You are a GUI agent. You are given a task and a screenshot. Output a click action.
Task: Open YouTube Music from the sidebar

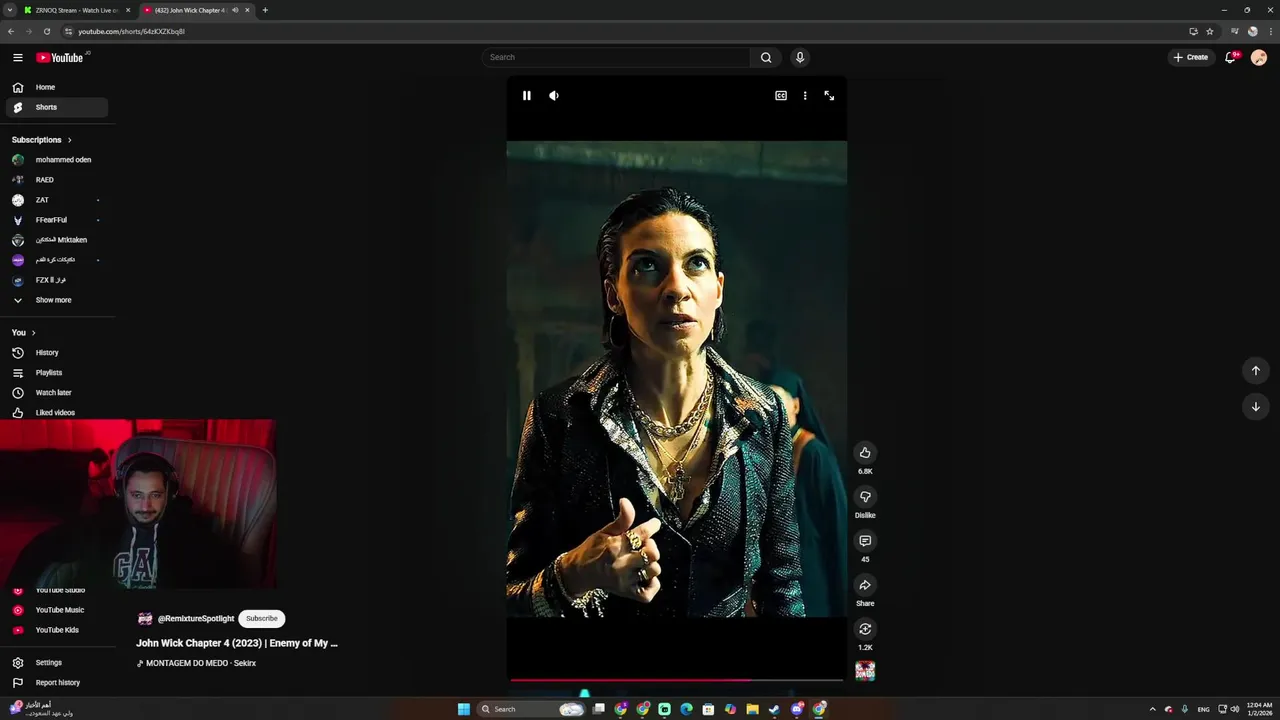[x=57, y=610]
